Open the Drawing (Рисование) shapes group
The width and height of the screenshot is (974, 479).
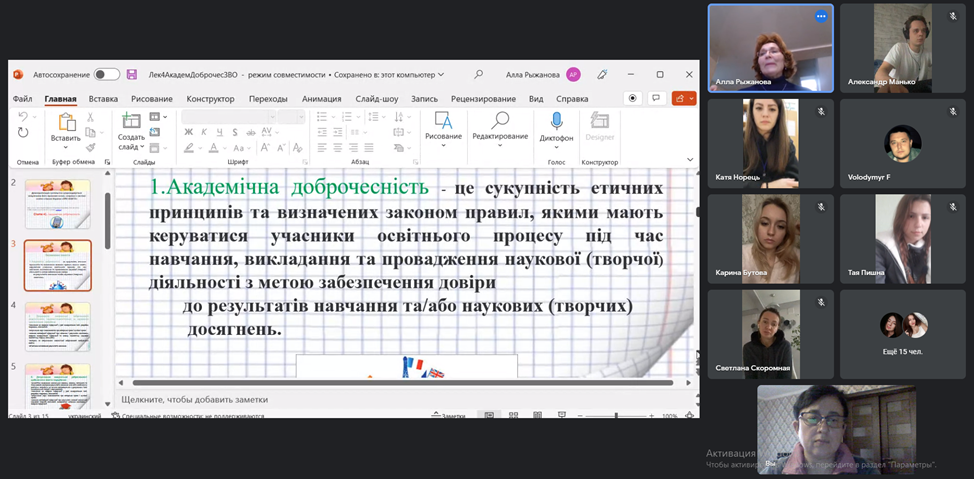click(x=443, y=127)
